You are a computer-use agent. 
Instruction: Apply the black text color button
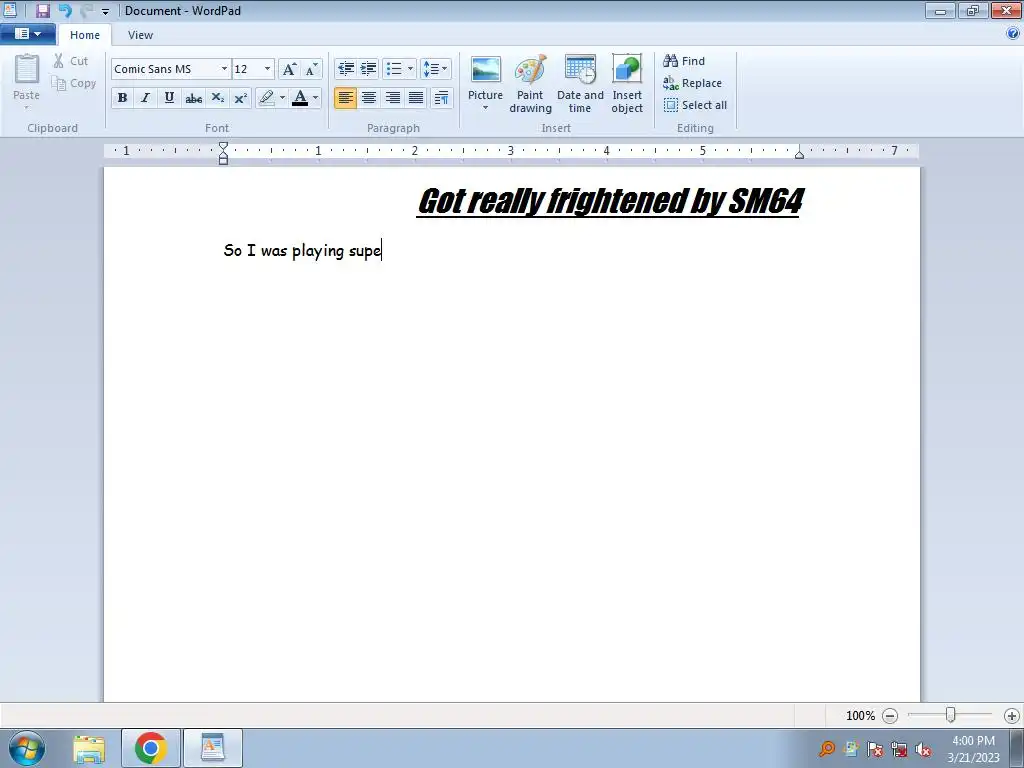300,98
